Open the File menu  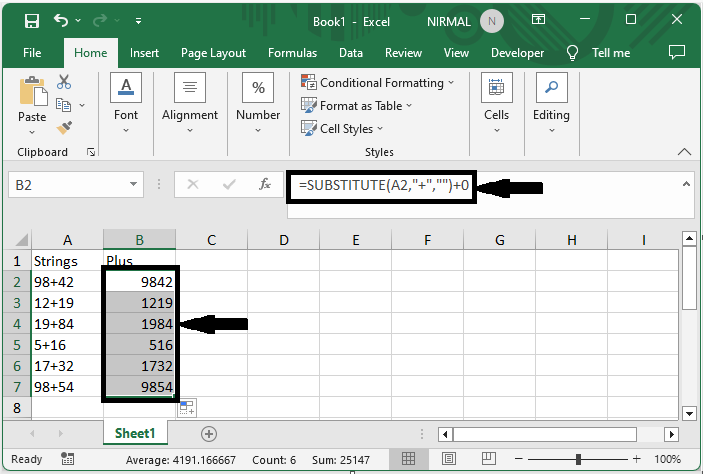32,53
